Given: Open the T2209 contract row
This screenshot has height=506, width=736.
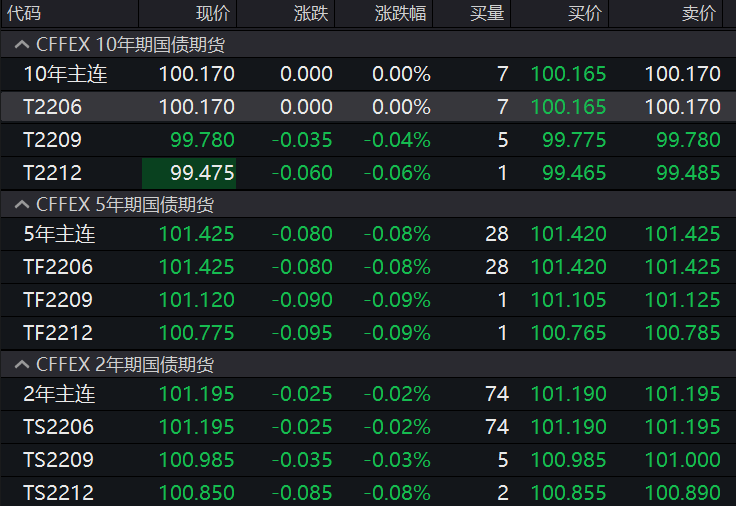Looking at the screenshot, I should [52, 140].
